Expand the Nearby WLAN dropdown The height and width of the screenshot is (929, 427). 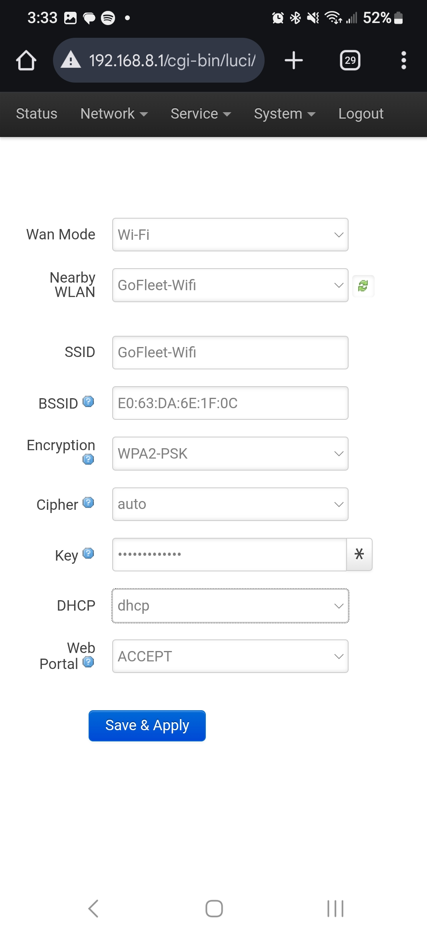tap(230, 285)
